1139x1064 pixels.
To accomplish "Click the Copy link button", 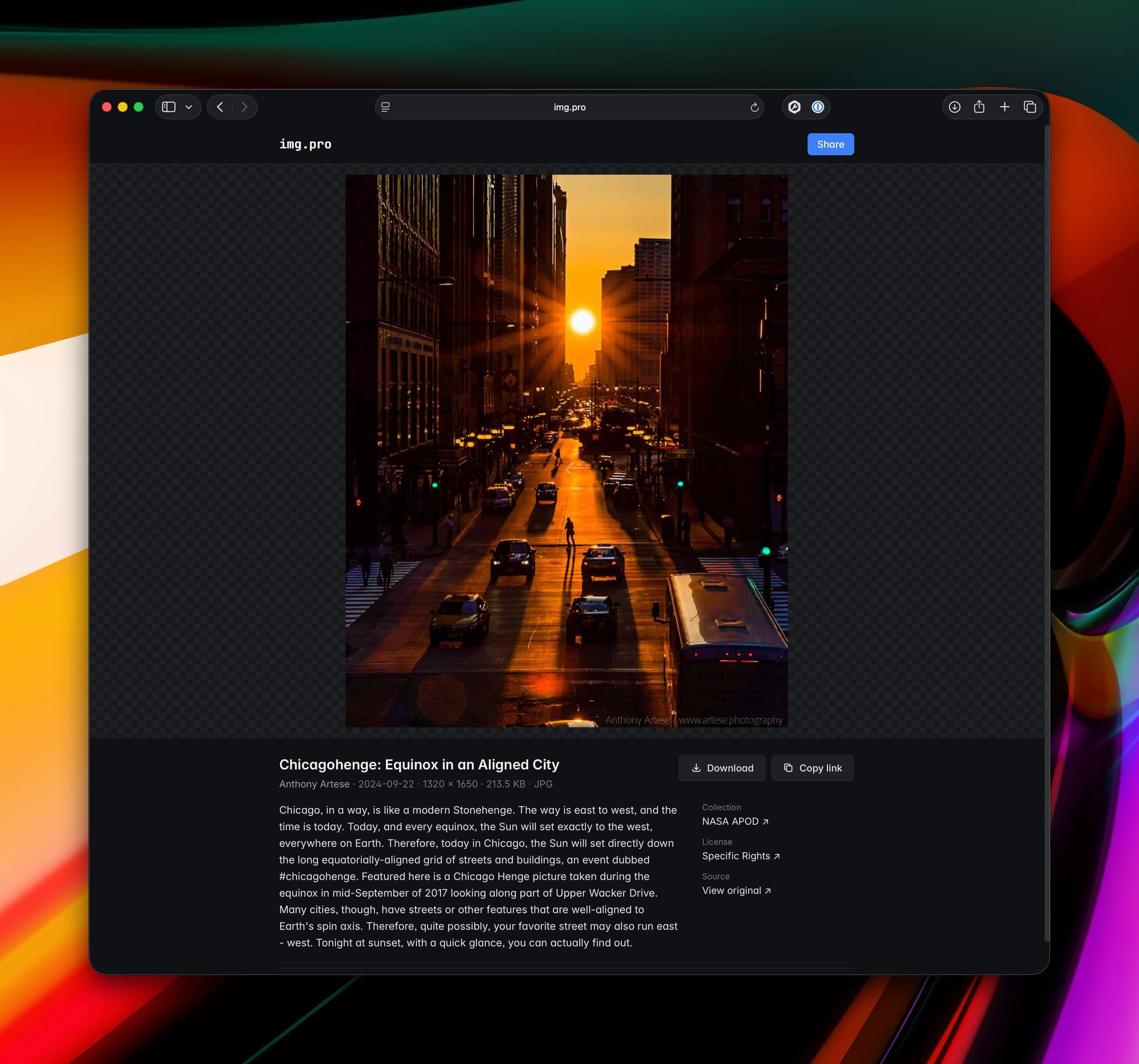I will point(813,768).
